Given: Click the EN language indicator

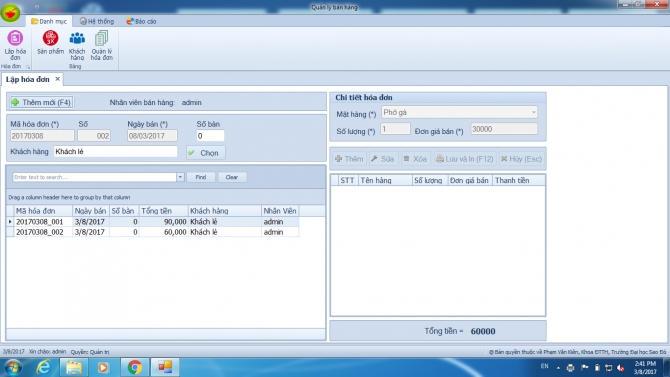Looking at the screenshot, I should (x=544, y=366).
